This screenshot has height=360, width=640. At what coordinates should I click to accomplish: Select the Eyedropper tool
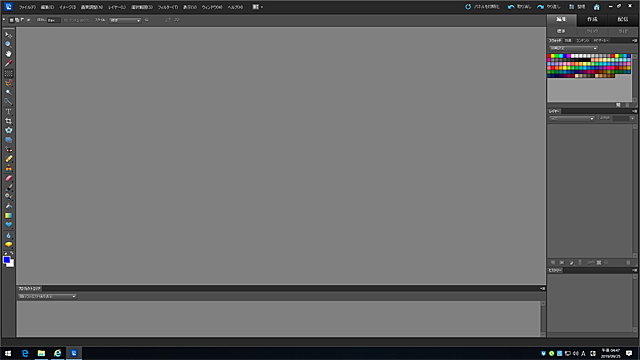pos(8,63)
